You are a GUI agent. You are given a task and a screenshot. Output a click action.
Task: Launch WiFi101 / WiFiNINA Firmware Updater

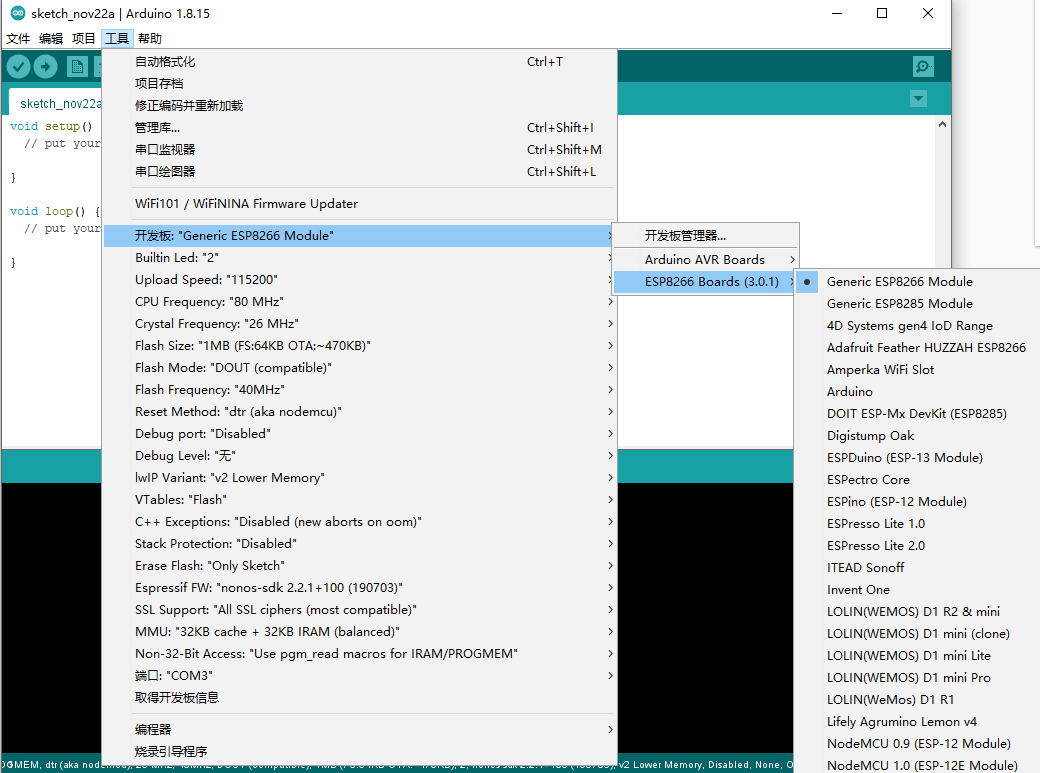(x=360, y=204)
